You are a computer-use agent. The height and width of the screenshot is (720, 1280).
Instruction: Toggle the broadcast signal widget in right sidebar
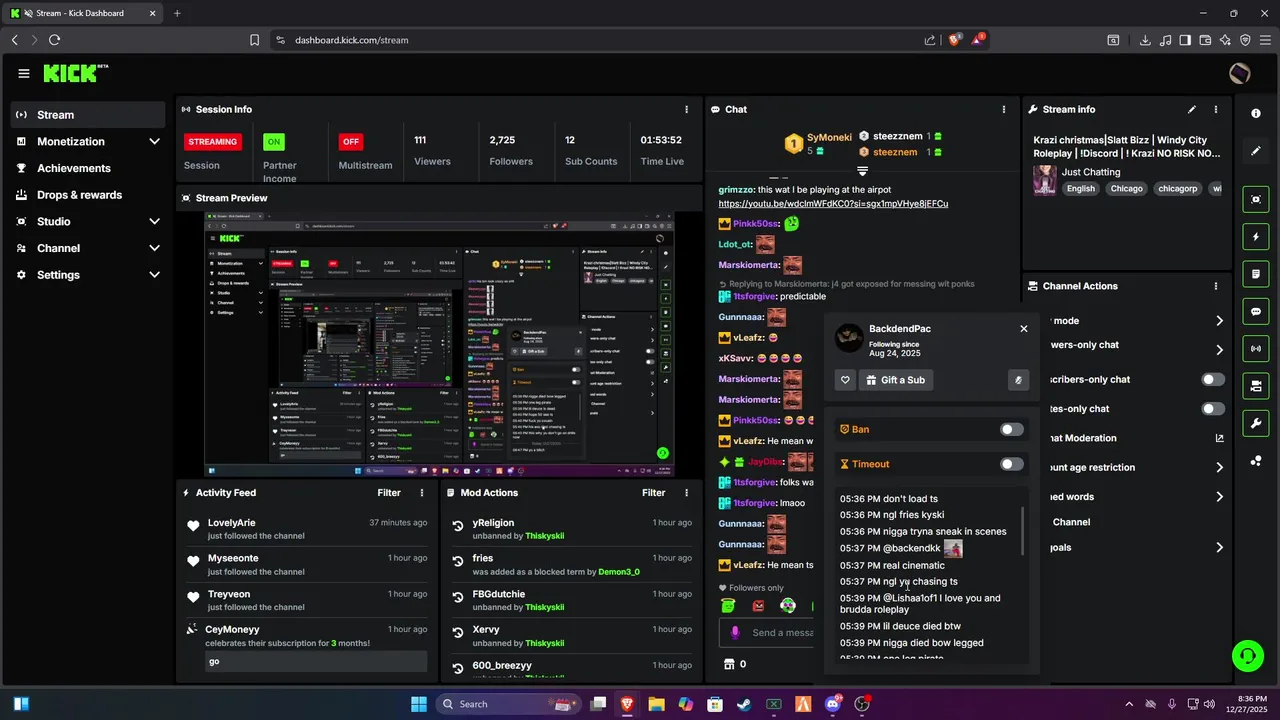point(1256,348)
